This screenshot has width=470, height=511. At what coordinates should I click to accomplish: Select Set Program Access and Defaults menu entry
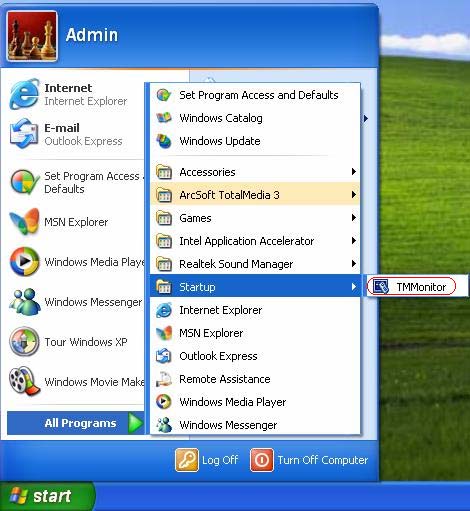click(255, 95)
